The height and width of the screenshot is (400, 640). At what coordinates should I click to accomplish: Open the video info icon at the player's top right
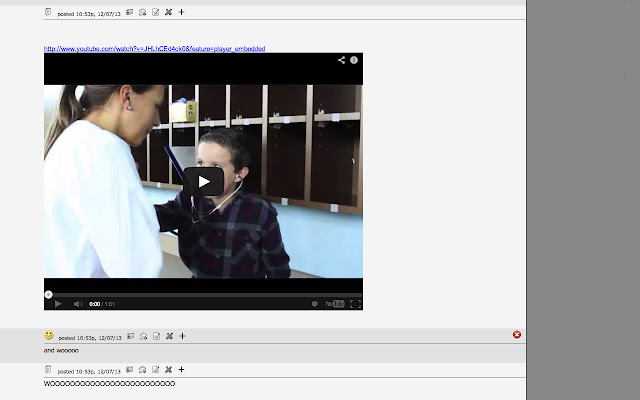[354, 60]
